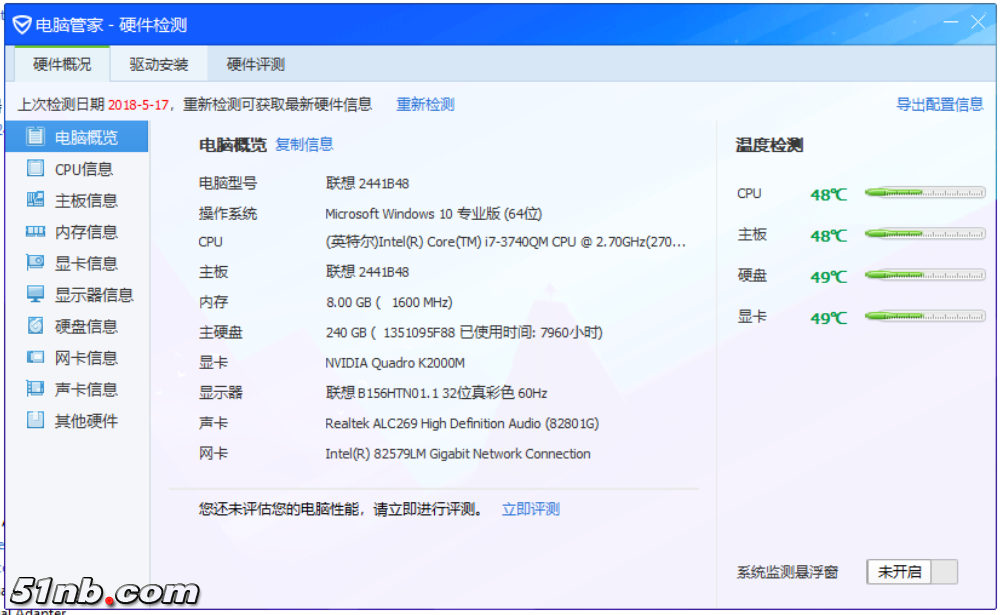Screen dimensions: 1002x615
Task: Click the 硬盘信息 hard disk icon
Action: (36, 326)
